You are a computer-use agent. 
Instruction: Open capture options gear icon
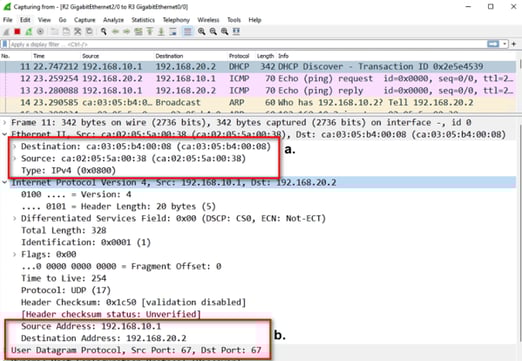coord(40,32)
